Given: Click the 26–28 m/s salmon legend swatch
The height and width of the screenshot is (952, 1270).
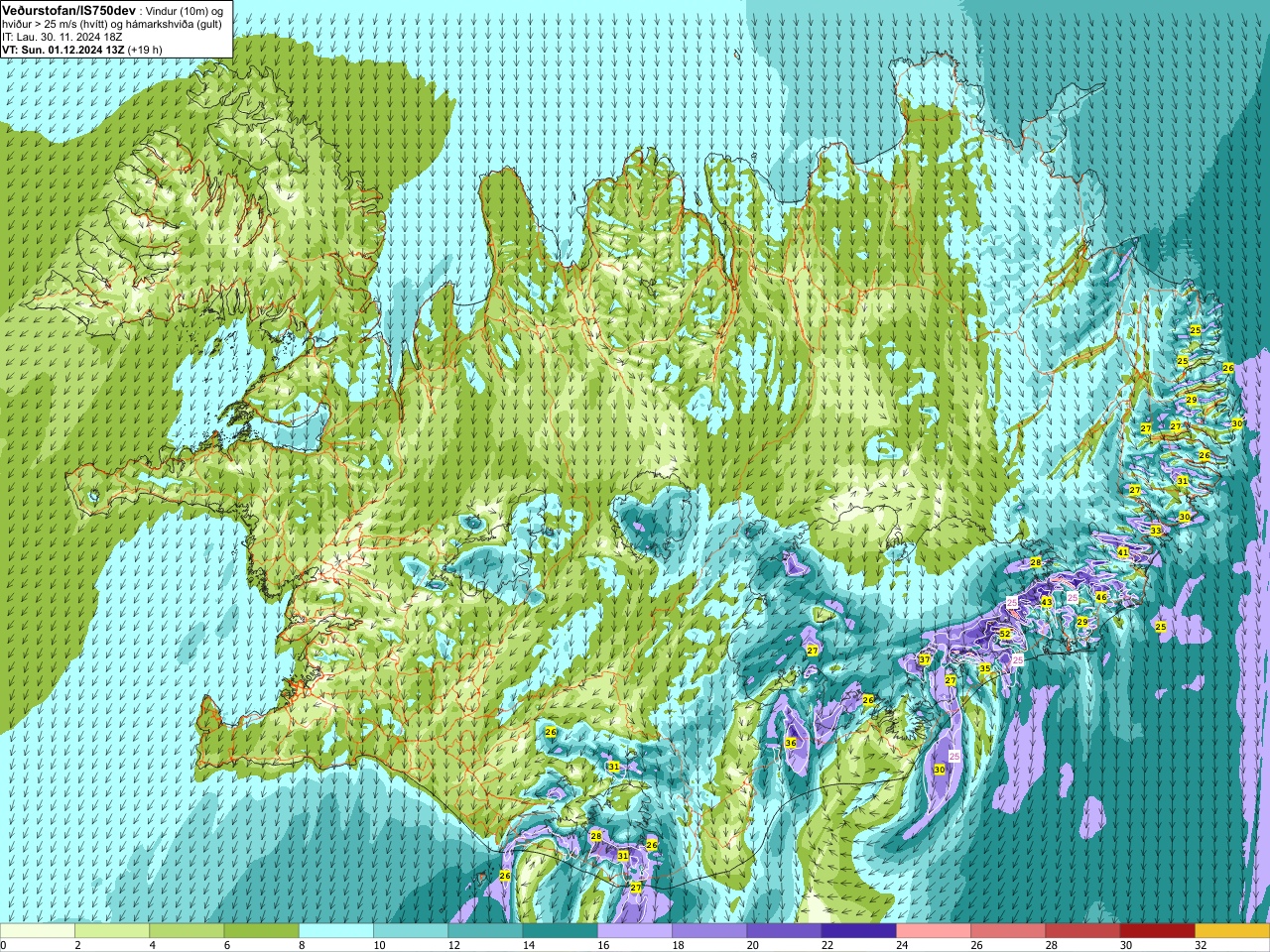Looking at the screenshot, I should pyautogui.click(x=1008, y=931).
